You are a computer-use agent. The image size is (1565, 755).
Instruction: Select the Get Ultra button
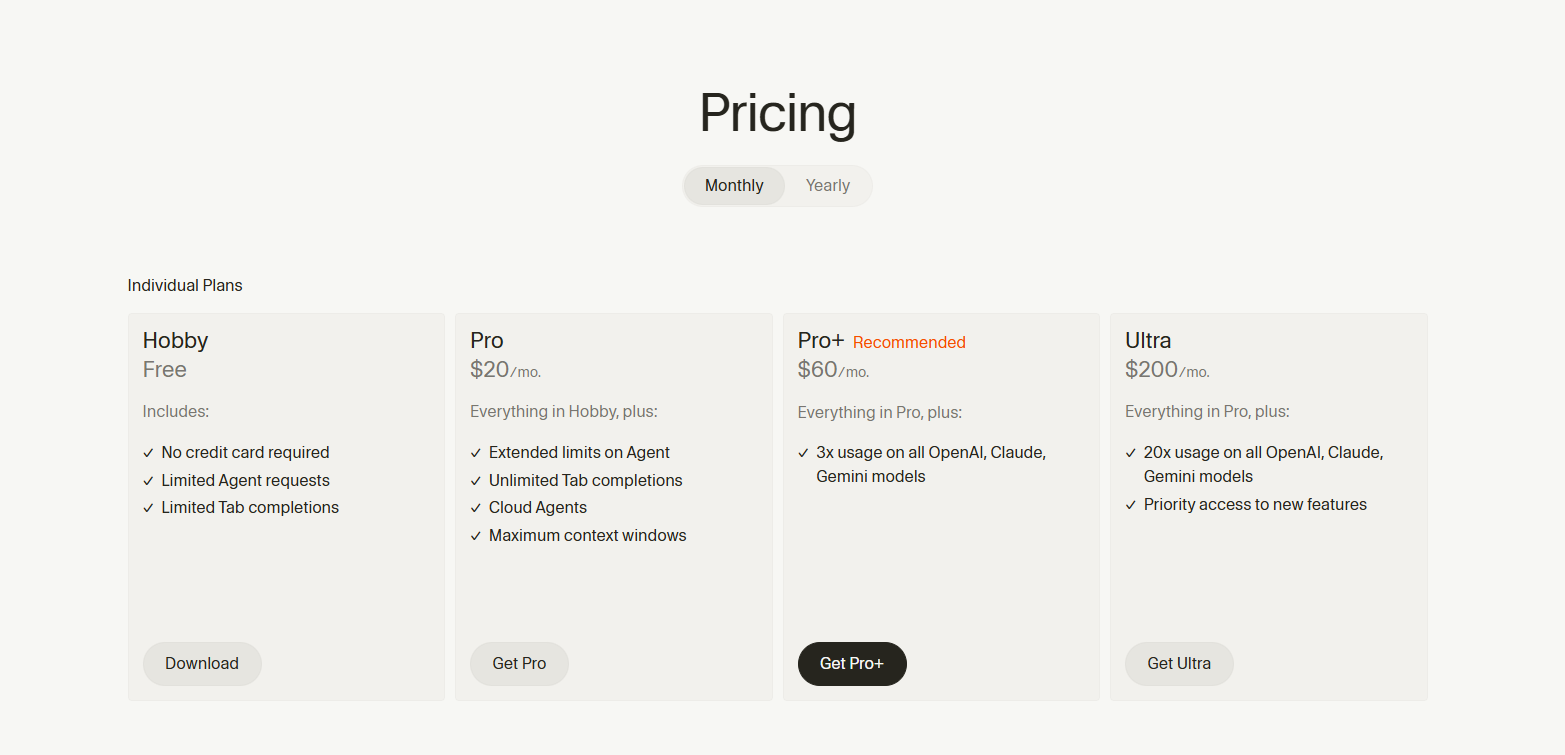(x=1179, y=664)
